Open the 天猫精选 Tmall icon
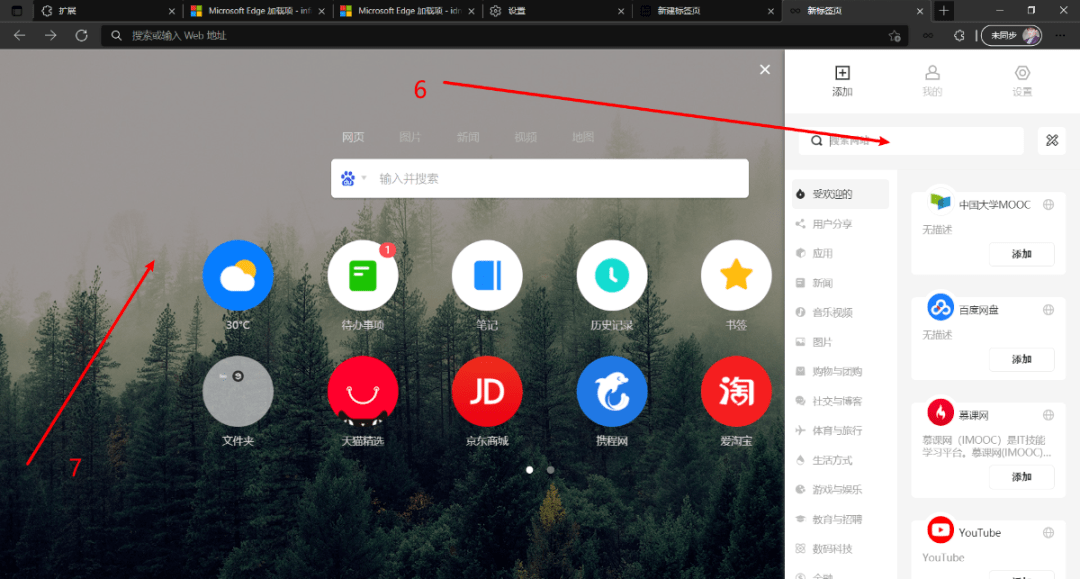This screenshot has width=1080, height=579. point(362,391)
